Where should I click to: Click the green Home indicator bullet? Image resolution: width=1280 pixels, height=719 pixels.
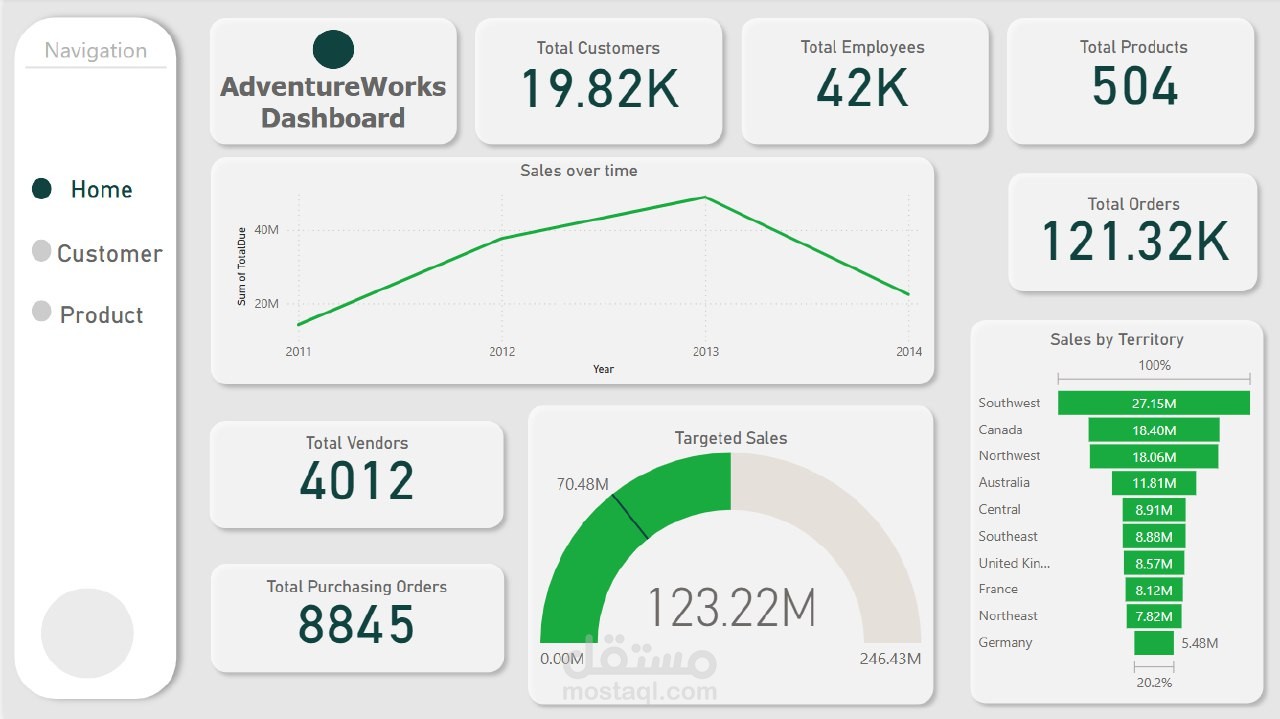coord(42,188)
